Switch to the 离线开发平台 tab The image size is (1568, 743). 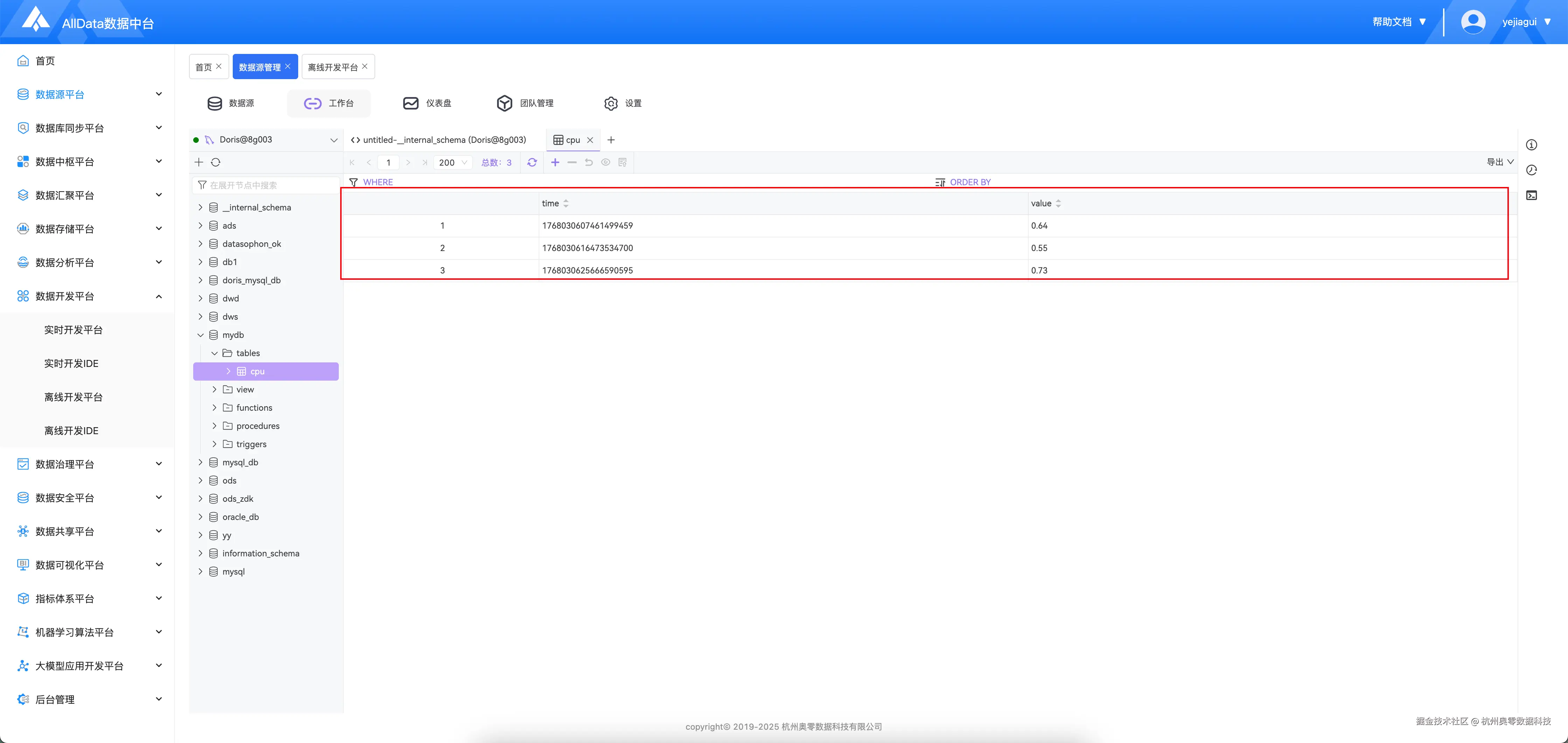click(x=334, y=67)
